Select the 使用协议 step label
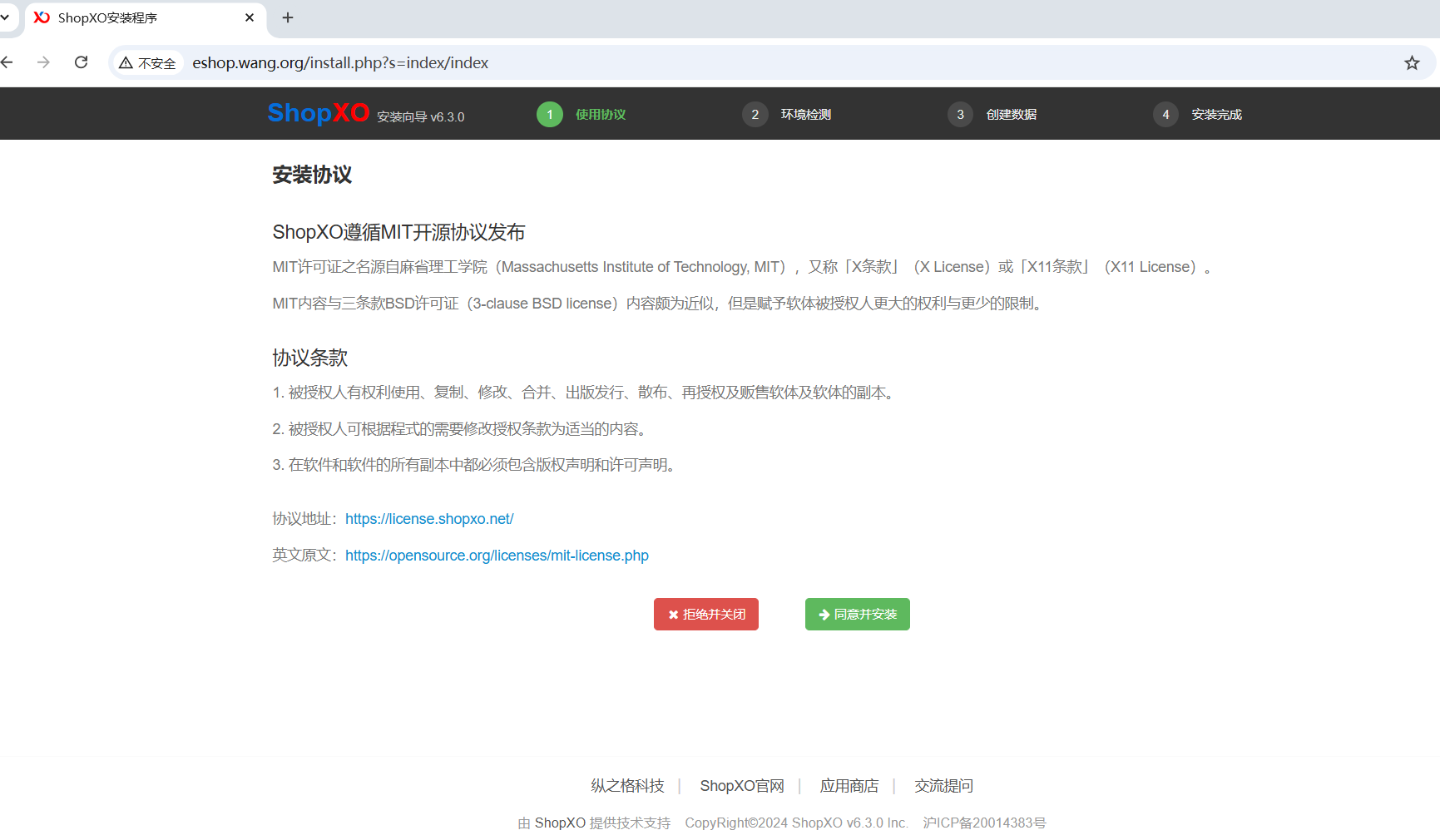 tap(601, 115)
